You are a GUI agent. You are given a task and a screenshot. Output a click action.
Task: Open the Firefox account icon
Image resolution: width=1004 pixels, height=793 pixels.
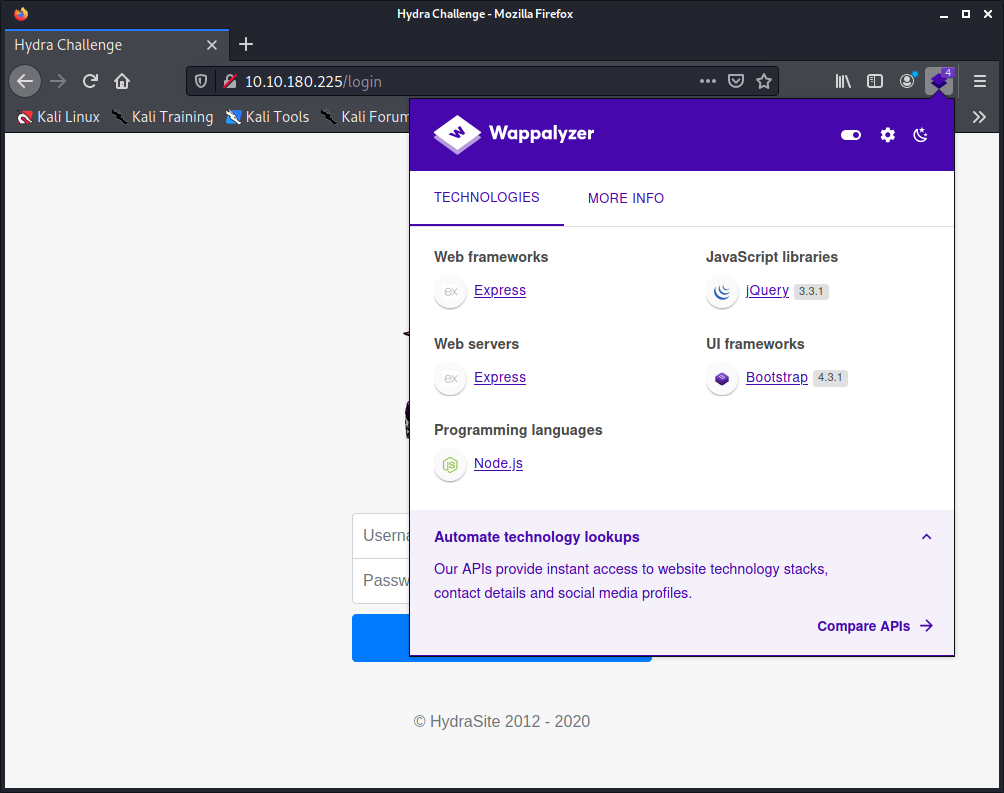tap(907, 81)
